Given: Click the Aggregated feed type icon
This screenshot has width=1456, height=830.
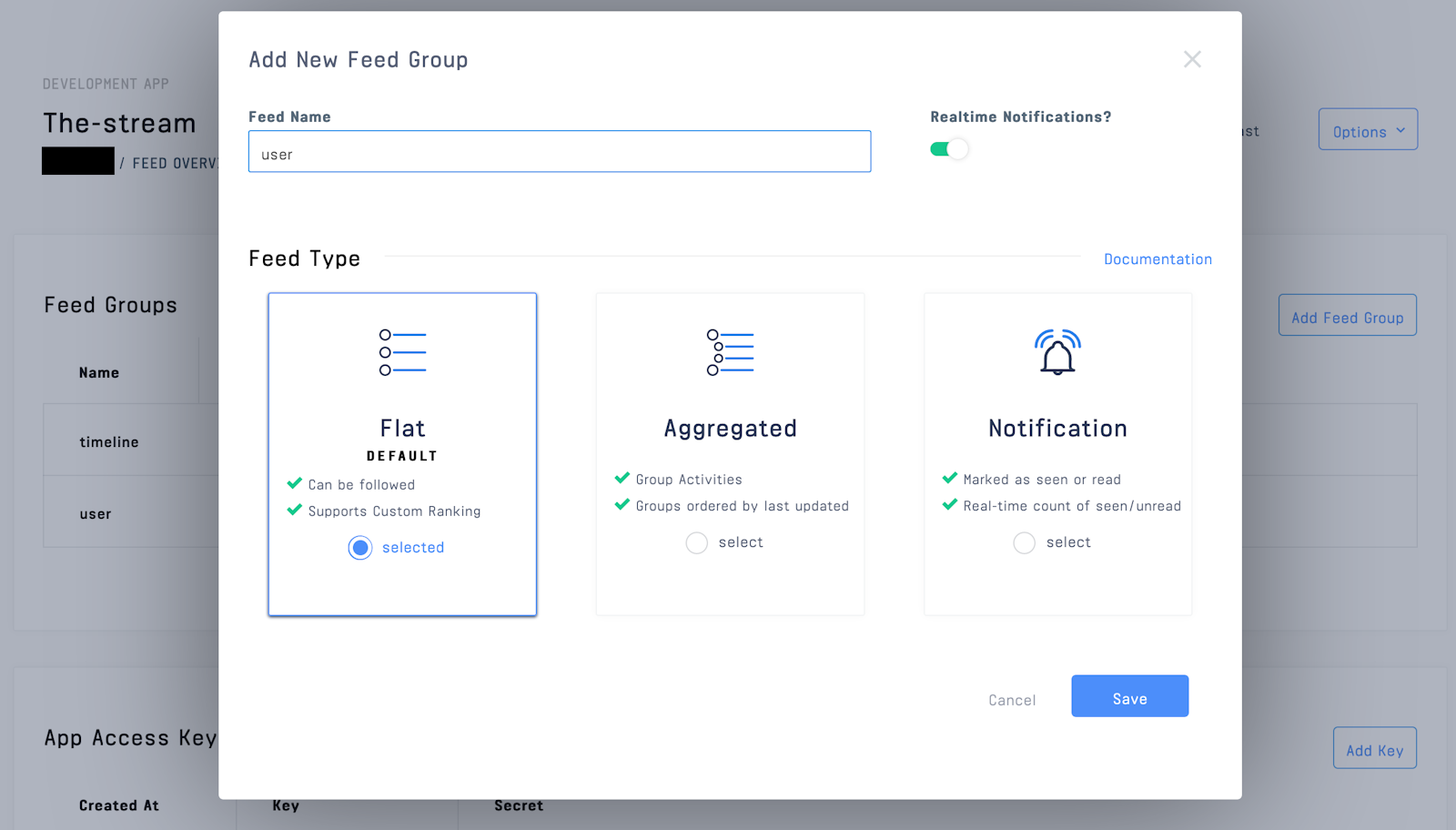Looking at the screenshot, I should click(729, 352).
